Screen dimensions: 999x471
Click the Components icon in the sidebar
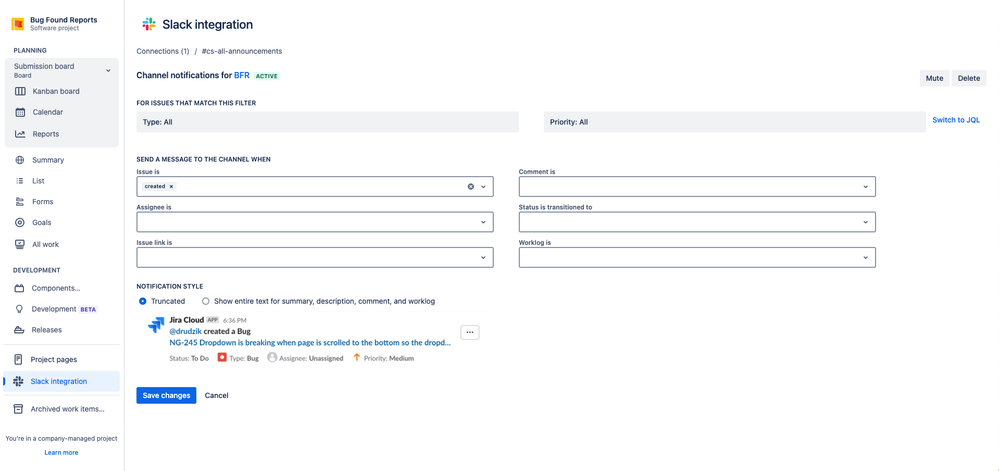pos(20,288)
